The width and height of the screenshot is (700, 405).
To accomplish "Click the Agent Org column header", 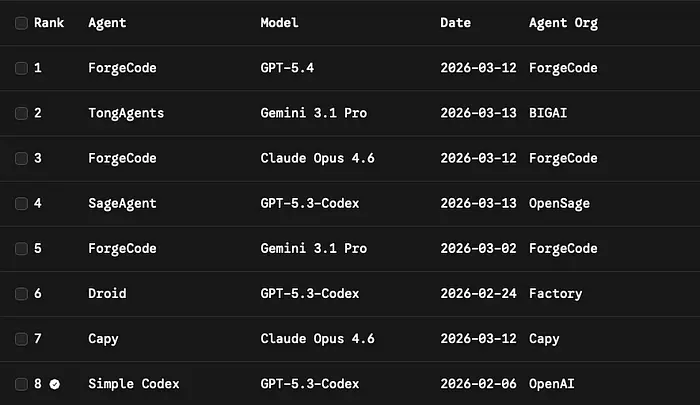I will (563, 23).
